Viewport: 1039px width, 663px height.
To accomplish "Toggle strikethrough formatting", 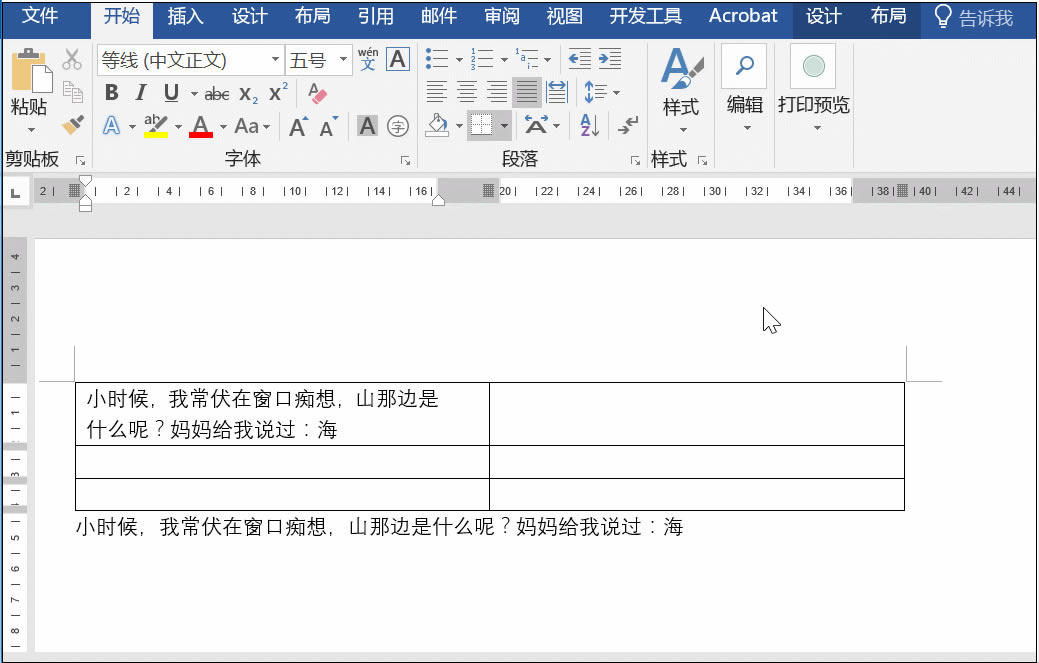I will pos(216,94).
